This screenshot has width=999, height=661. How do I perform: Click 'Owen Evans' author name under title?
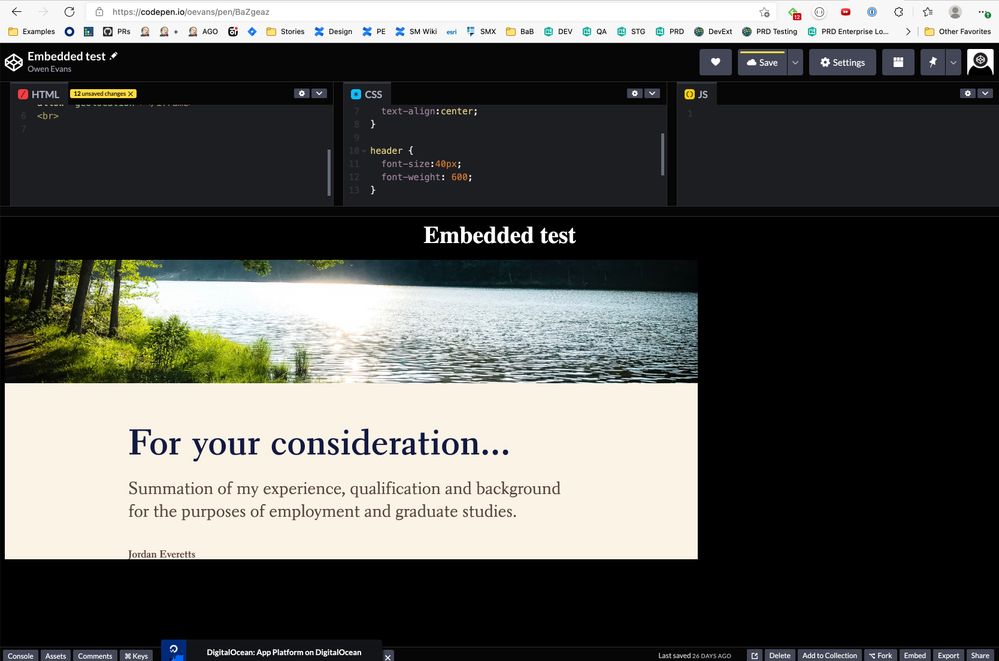tap(49, 69)
